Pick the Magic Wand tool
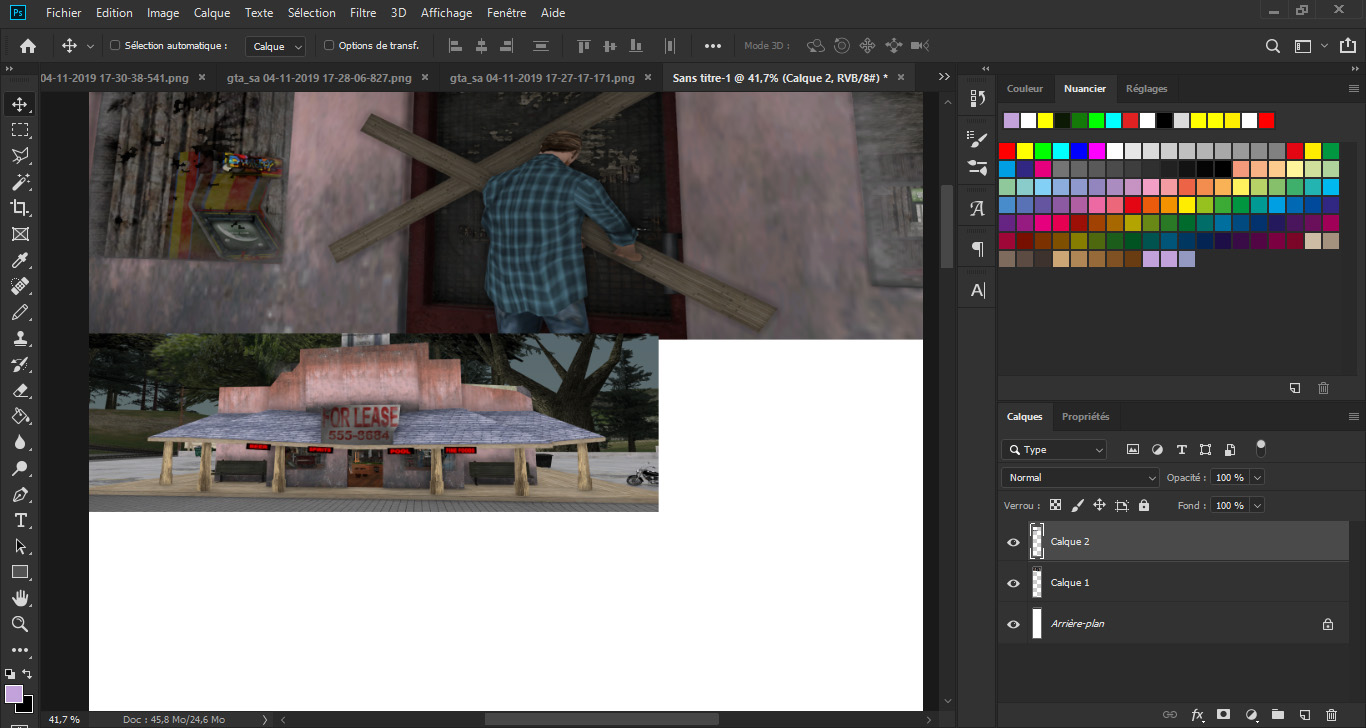This screenshot has width=1366, height=728. point(20,182)
